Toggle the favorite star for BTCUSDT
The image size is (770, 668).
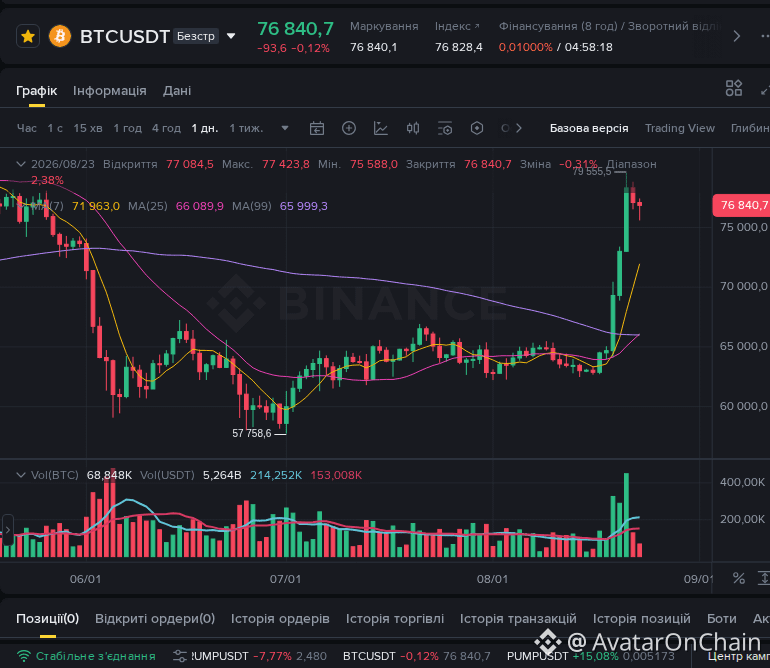28,36
